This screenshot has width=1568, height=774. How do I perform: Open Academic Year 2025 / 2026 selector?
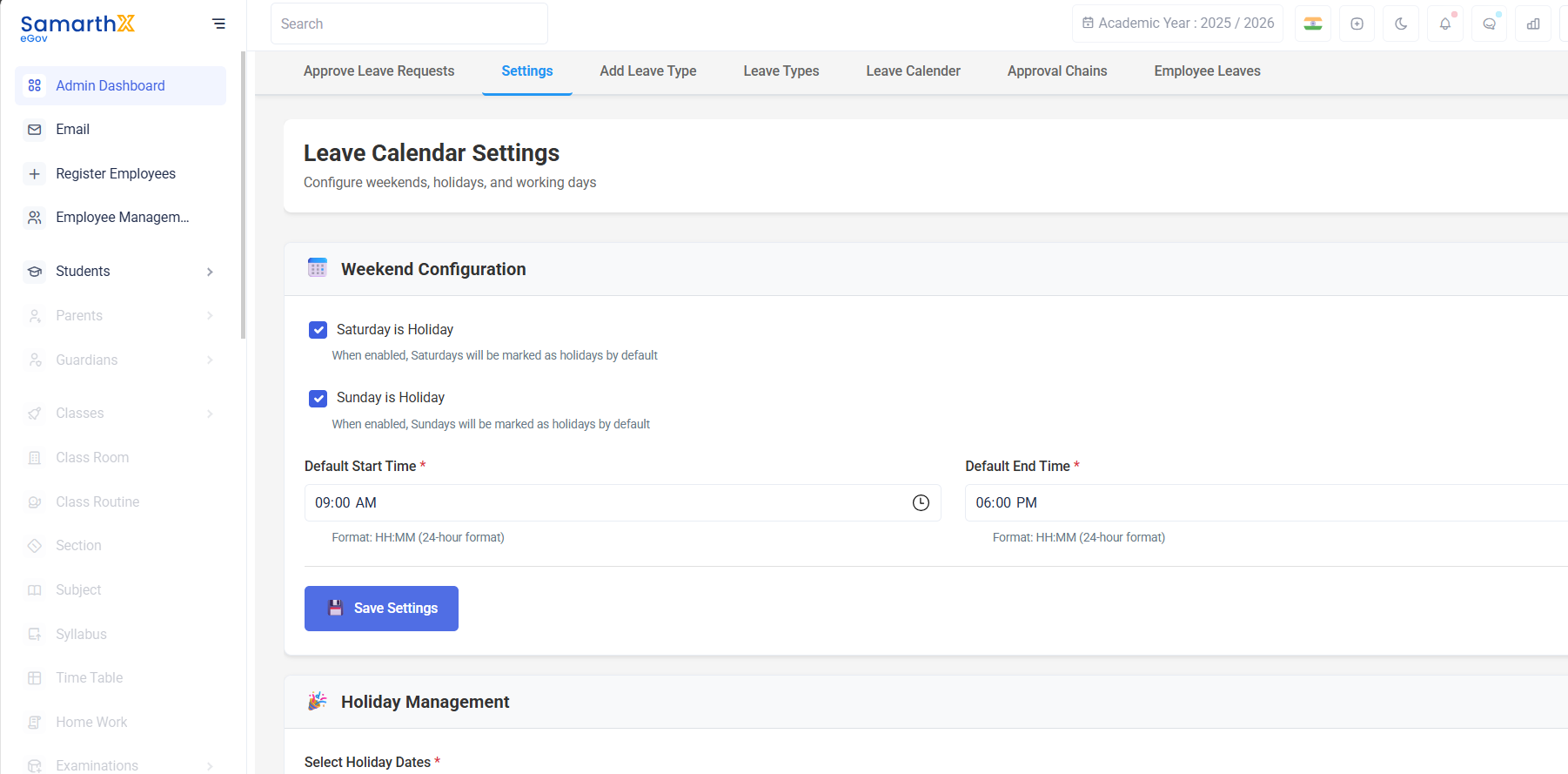click(x=1178, y=24)
